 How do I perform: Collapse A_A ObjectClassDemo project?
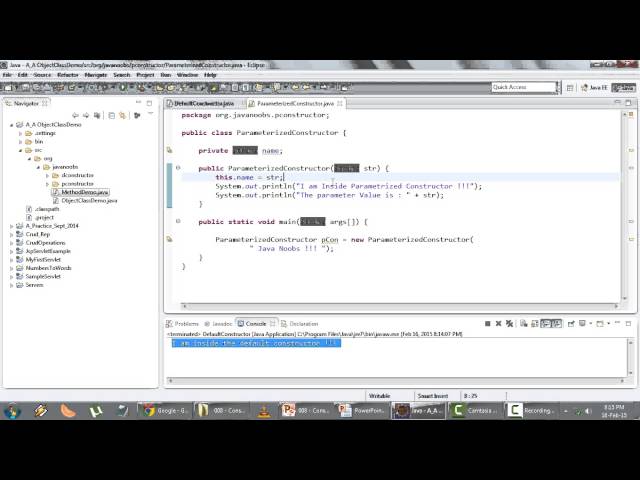point(11,125)
